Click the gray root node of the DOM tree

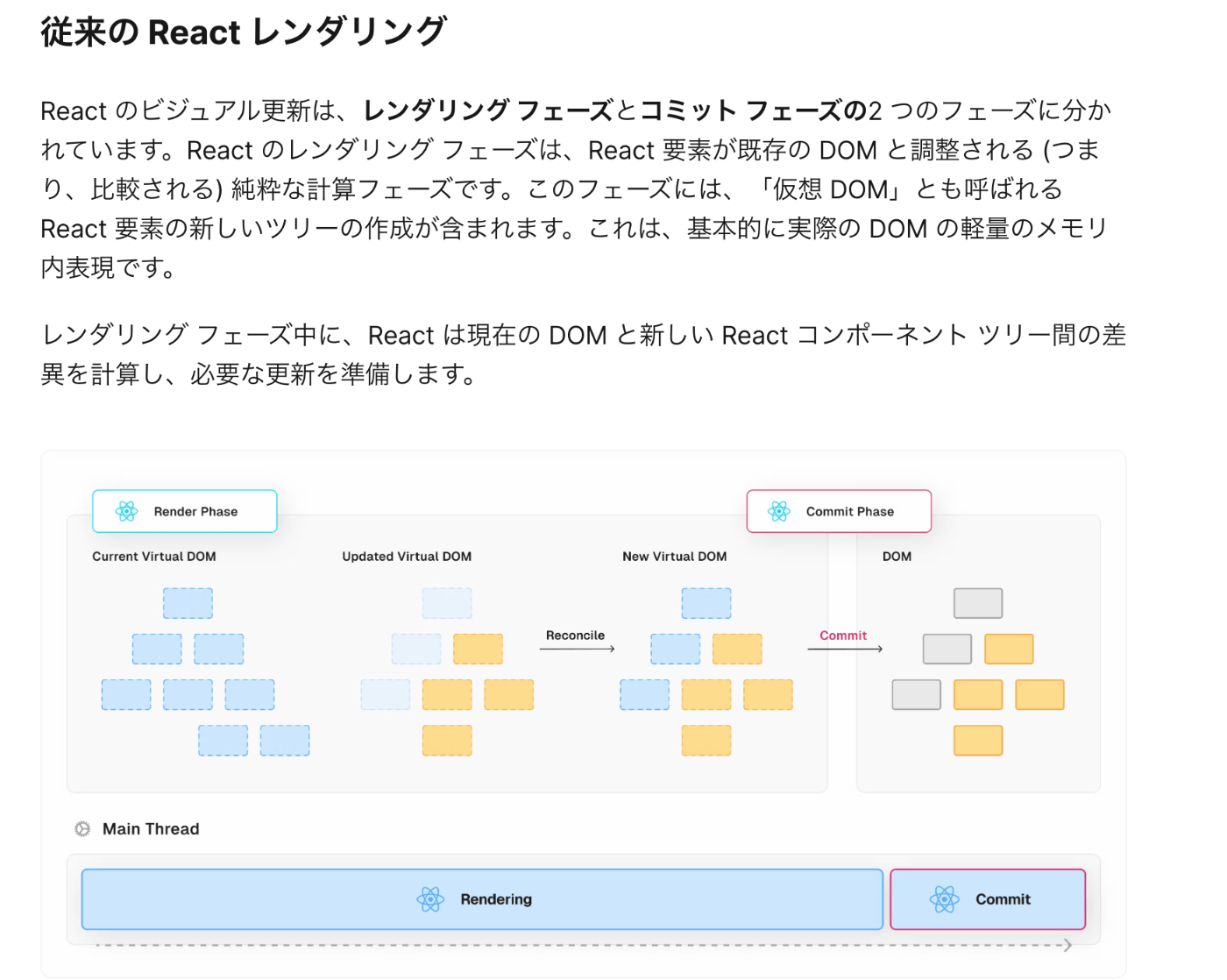[978, 603]
